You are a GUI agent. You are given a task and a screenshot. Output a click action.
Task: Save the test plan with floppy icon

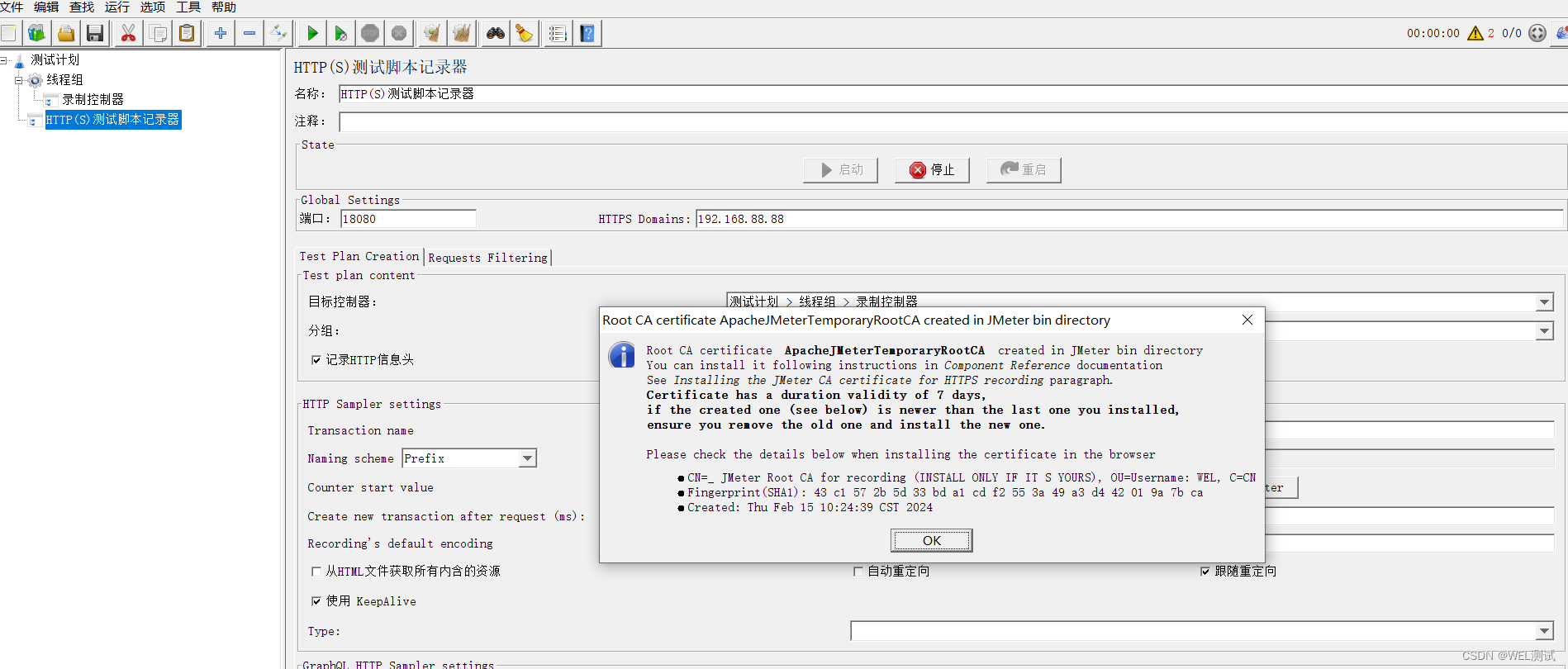tap(95, 33)
